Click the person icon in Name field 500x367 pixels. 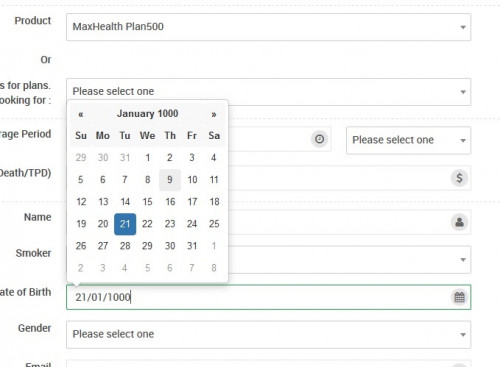click(x=459, y=222)
